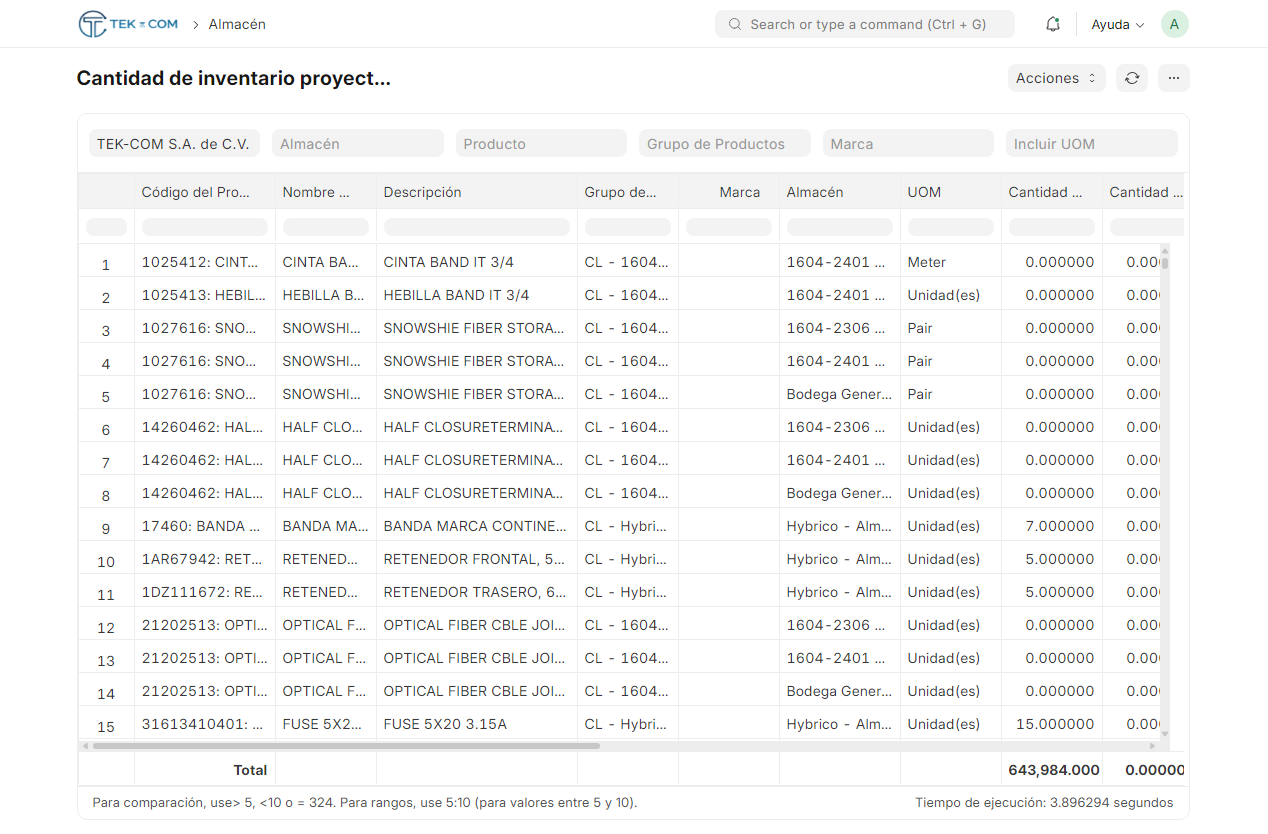Click the Incluir UOM filter field

coord(1091,144)
